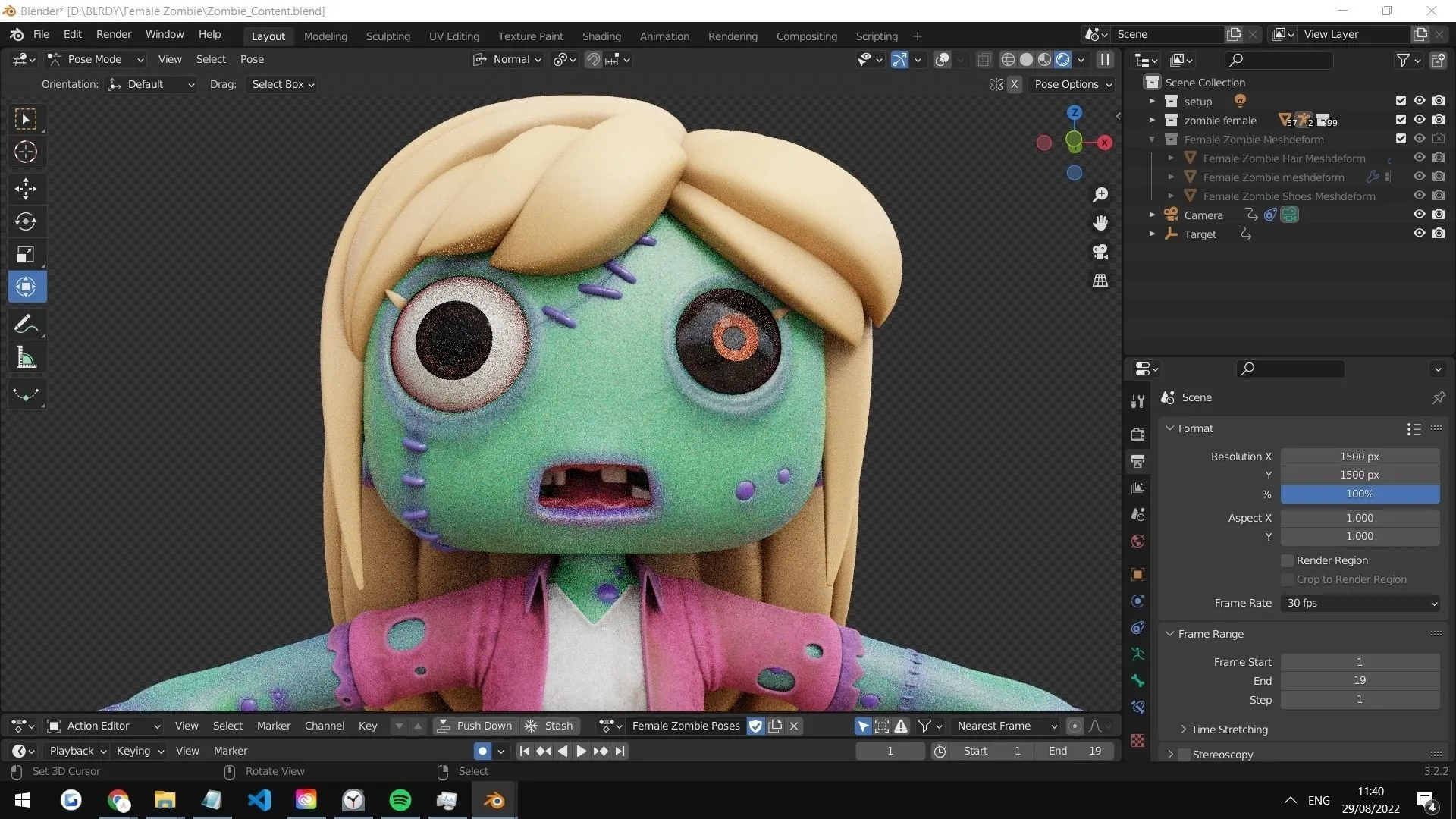Open the Pose Mode dropdown

click(x=95, y=59)
